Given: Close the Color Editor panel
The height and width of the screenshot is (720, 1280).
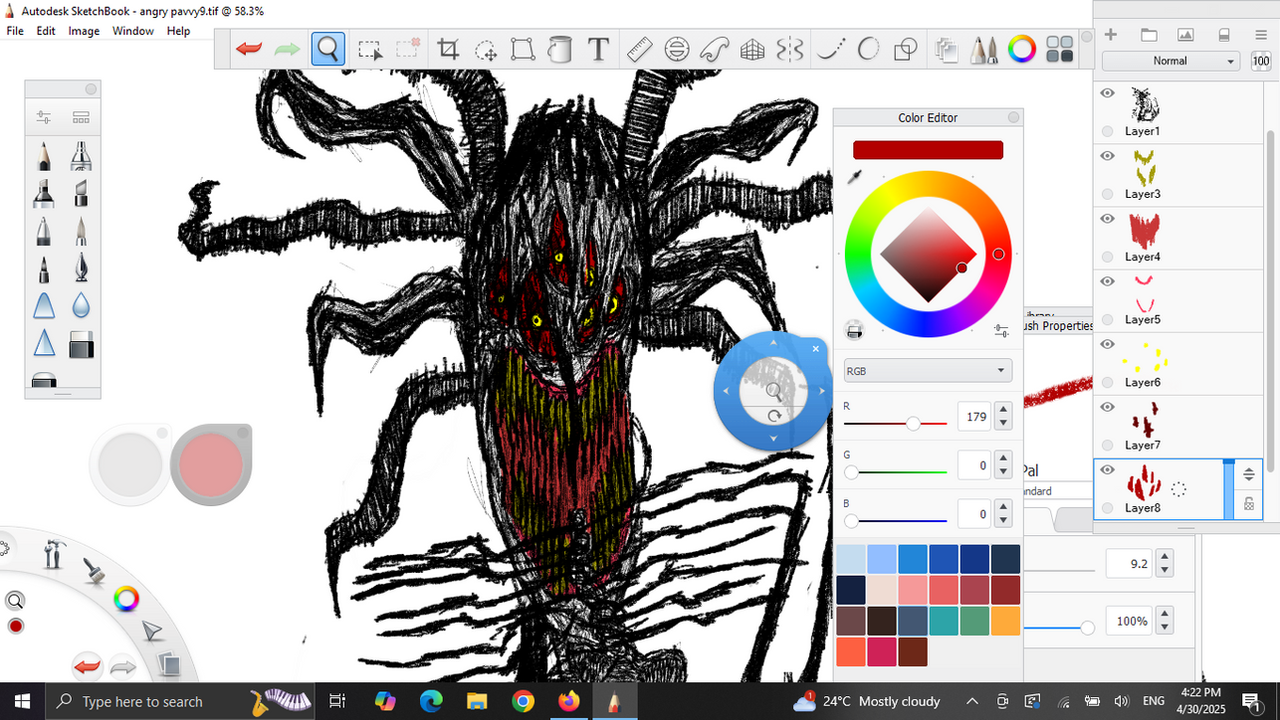Looking at the screenshot, I should click(x=1014, y=118).
